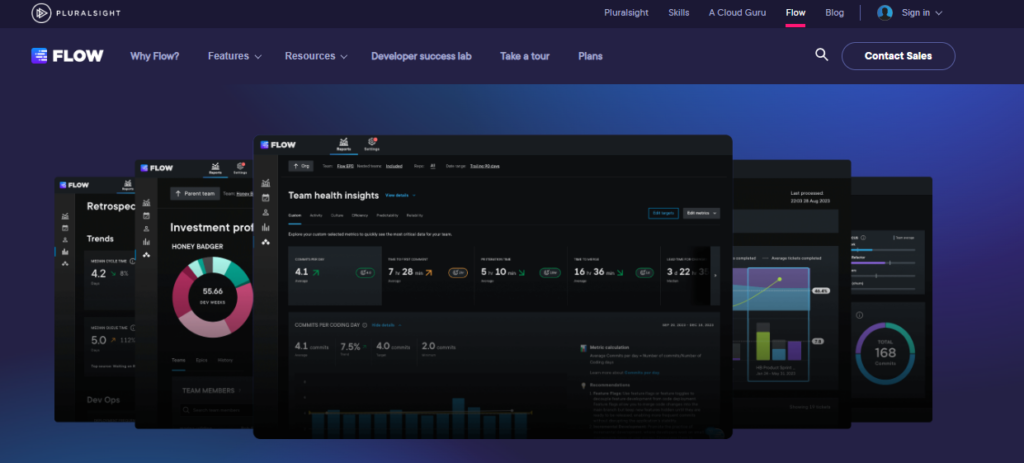
Task: Open the Edit metrics dropdown
Action: pyautogui.click(x=701, y=214)
